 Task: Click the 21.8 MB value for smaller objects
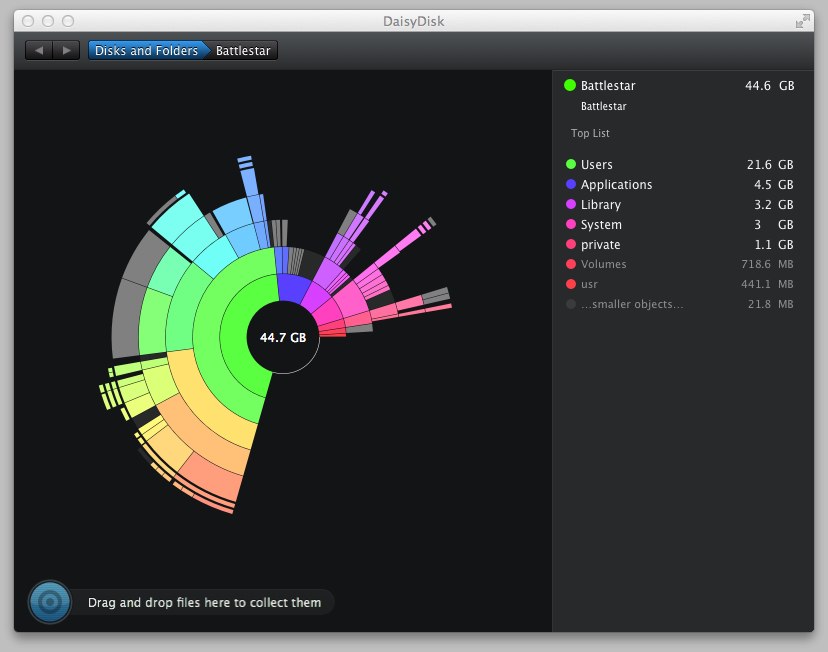tap(770, 304)
